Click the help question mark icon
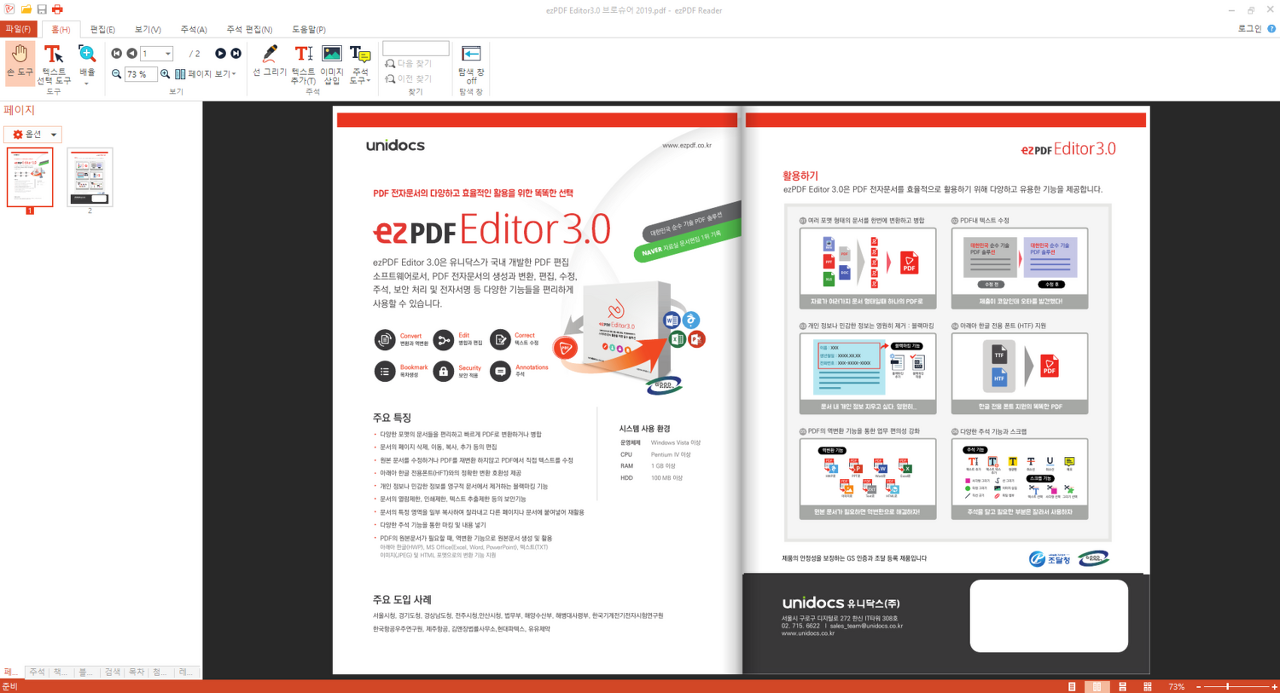 click(x=1271, y=29)
